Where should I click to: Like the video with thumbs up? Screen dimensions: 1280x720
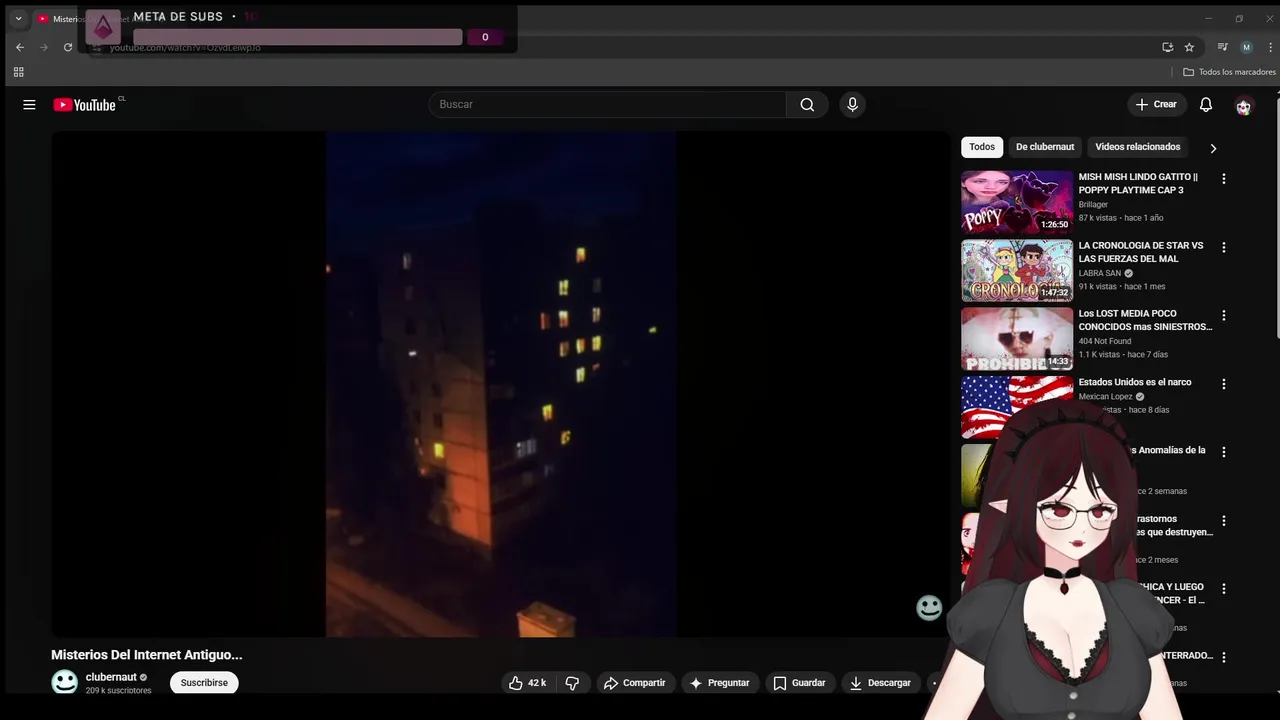527,683
